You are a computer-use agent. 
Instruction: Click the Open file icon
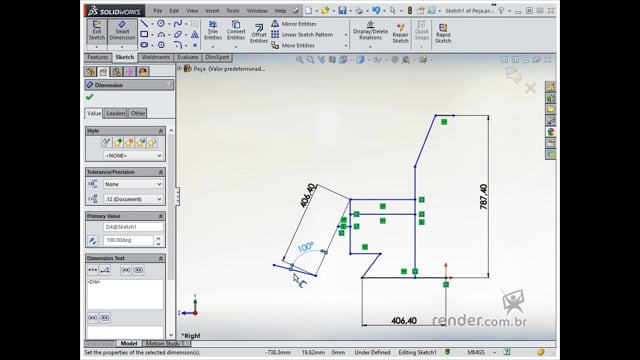325,11
